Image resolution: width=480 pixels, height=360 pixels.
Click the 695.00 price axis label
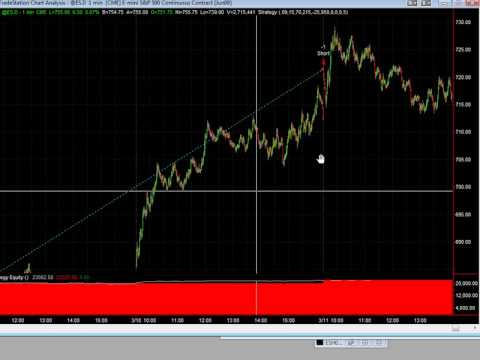[x=463, y=215]
